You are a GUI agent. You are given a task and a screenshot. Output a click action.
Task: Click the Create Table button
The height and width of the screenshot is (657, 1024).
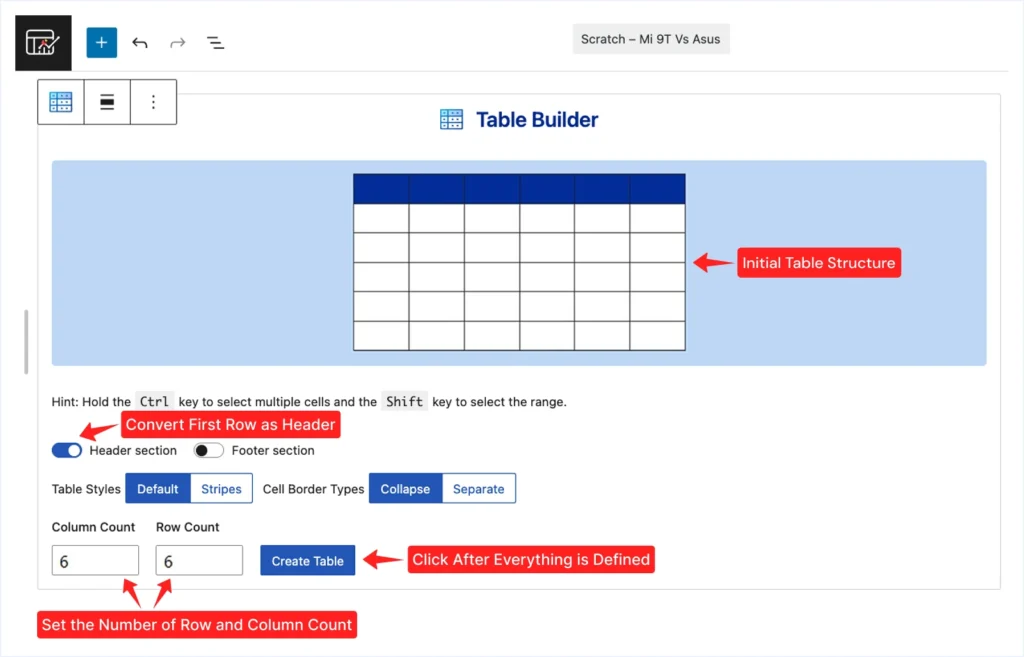[x=308, y=560]
